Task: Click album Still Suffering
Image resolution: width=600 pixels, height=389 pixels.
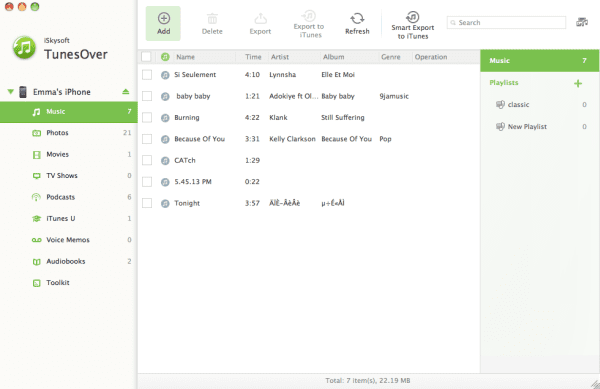Action: [x=343, y=117]
